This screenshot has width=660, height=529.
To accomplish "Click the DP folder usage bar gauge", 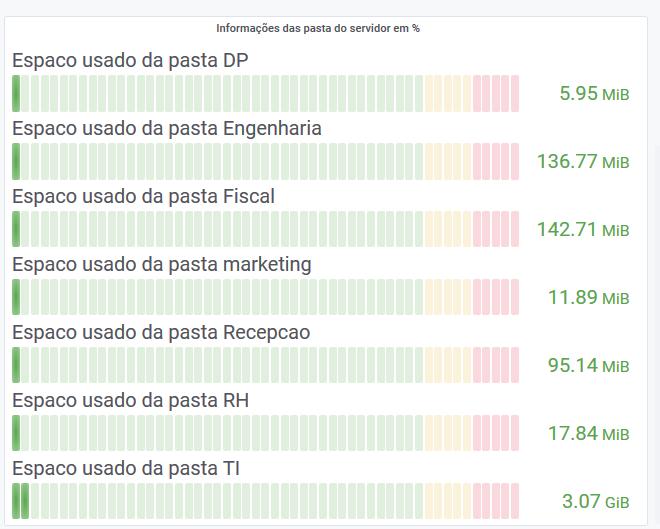I will (266, 93).
